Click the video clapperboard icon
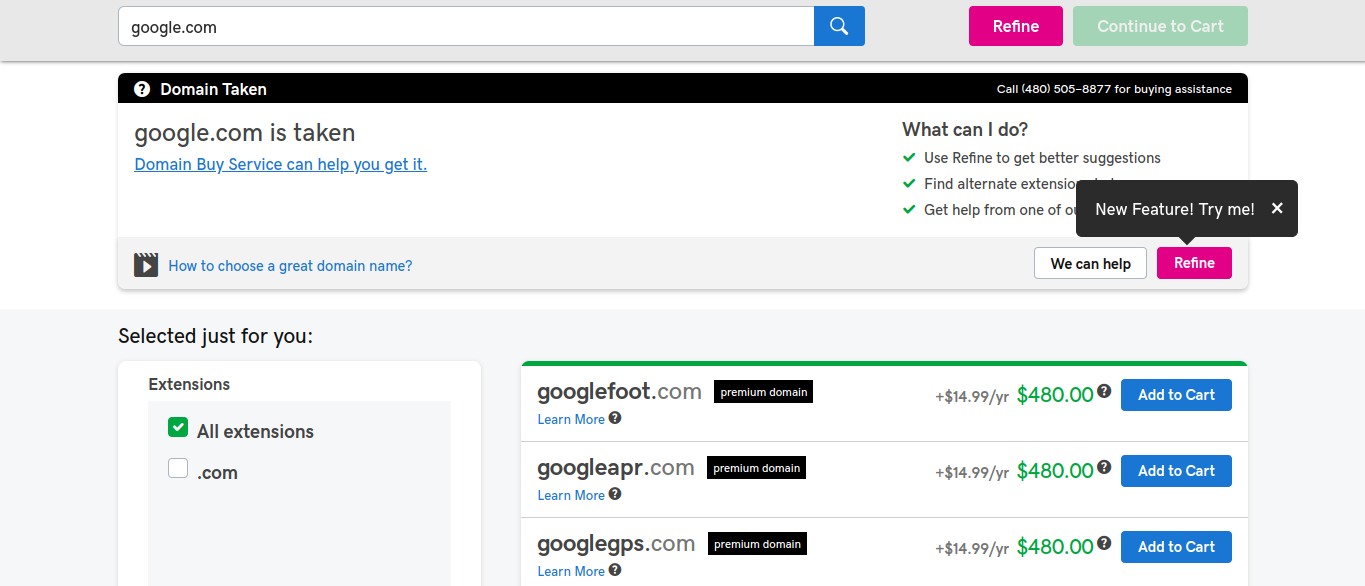1365x586 pixels. coord(146,264)
